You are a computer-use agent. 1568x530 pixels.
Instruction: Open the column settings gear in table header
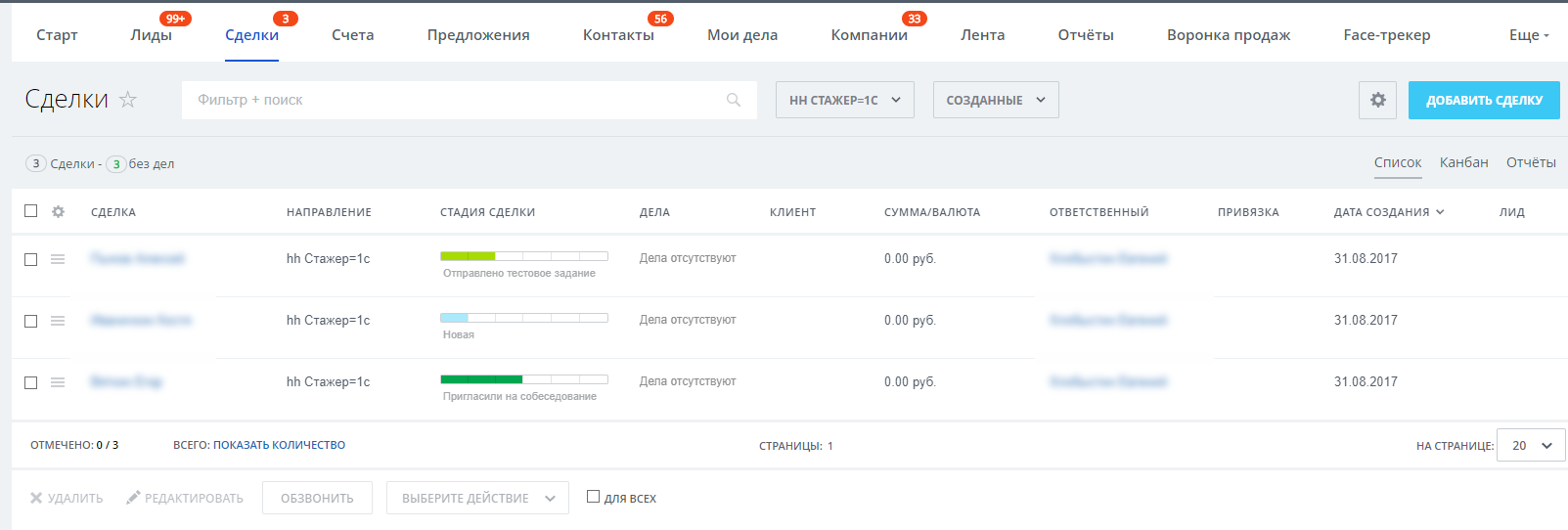coord(59,211)
